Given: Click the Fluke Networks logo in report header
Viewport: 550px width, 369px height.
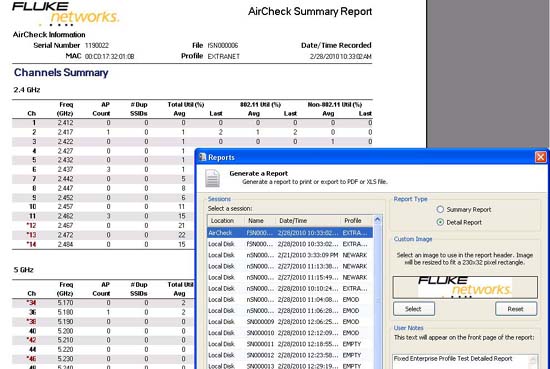Looking at the screenshot, I should pyautogui.click(x=65, y=14).
